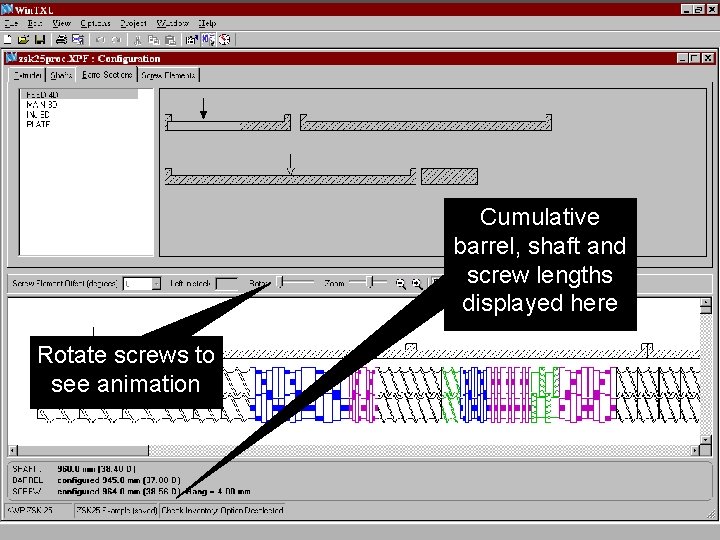
Task: Click the W&P ZSK 25 status bar entry
Action: coord(39,510)
